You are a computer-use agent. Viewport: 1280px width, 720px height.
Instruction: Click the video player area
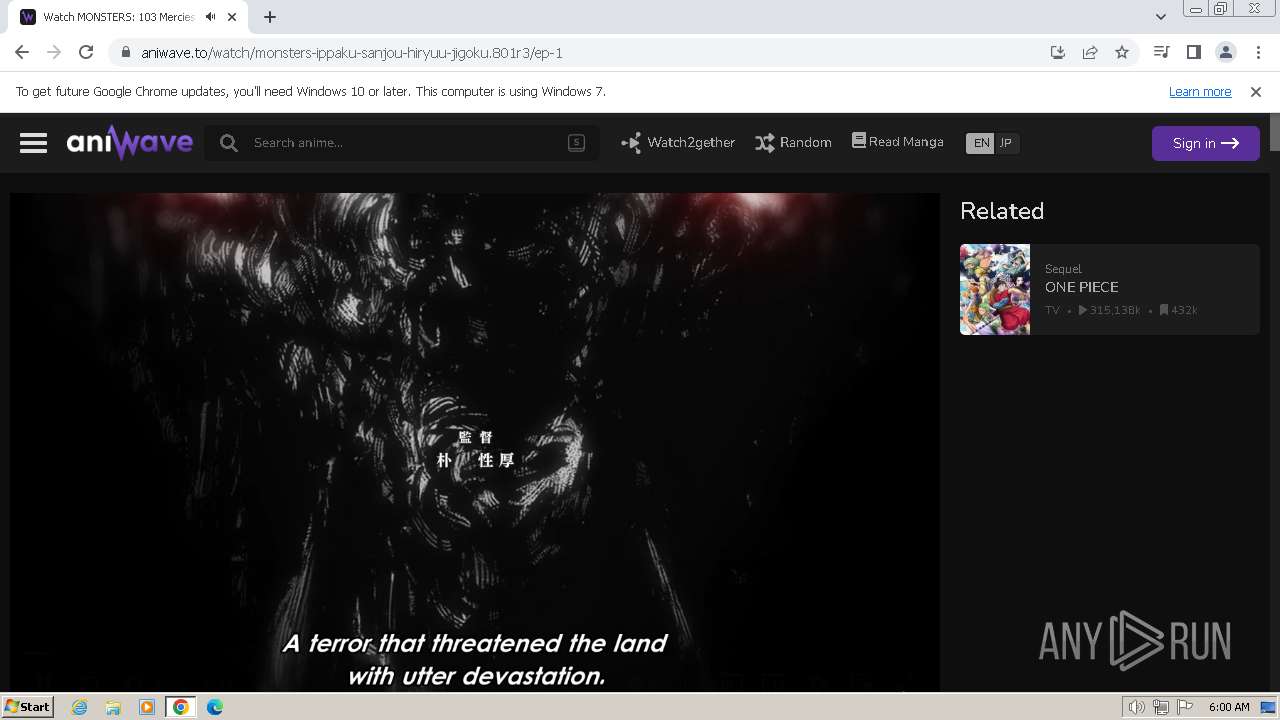475,442
